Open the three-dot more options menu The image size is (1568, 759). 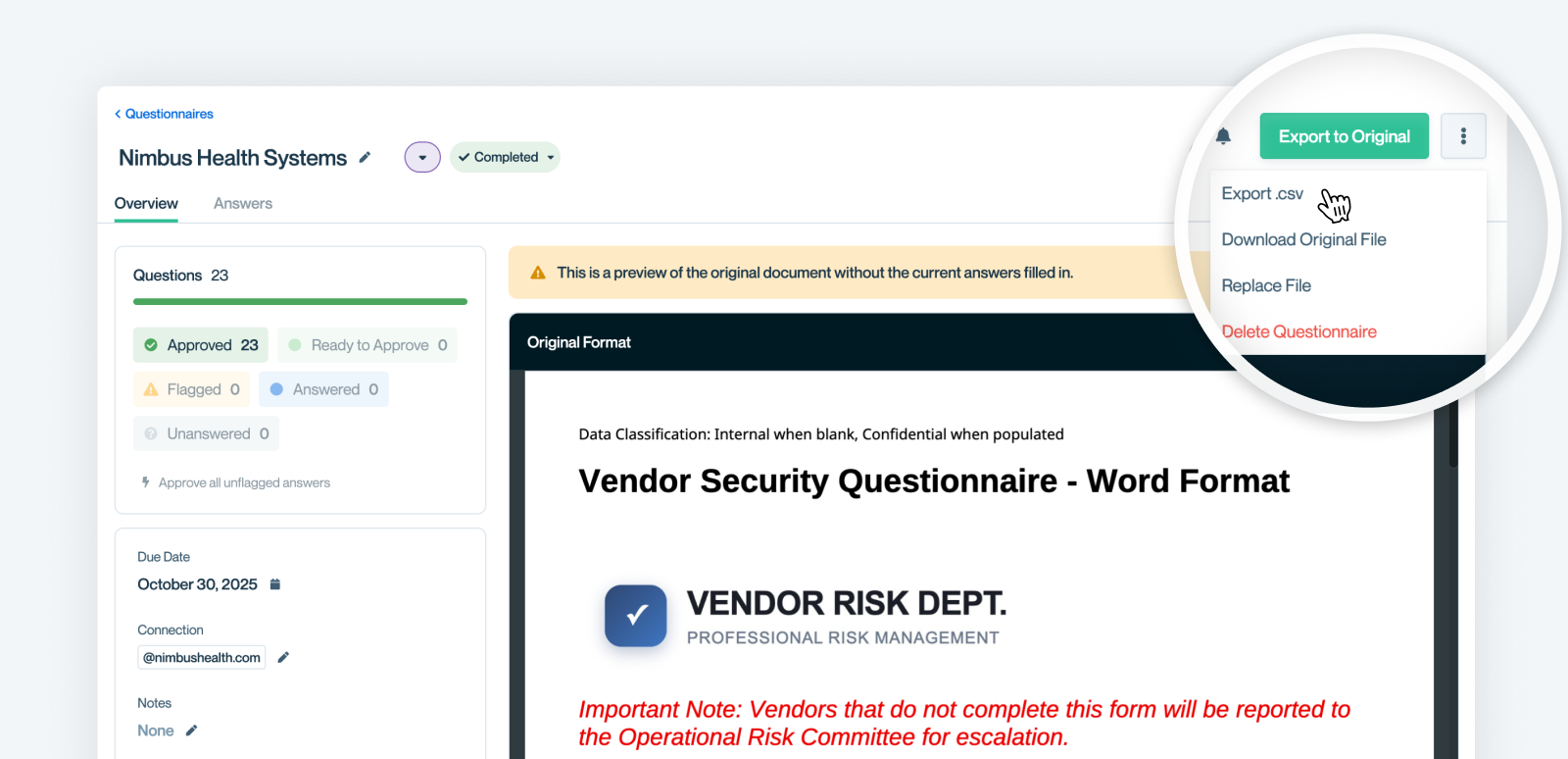(1463, 136)
